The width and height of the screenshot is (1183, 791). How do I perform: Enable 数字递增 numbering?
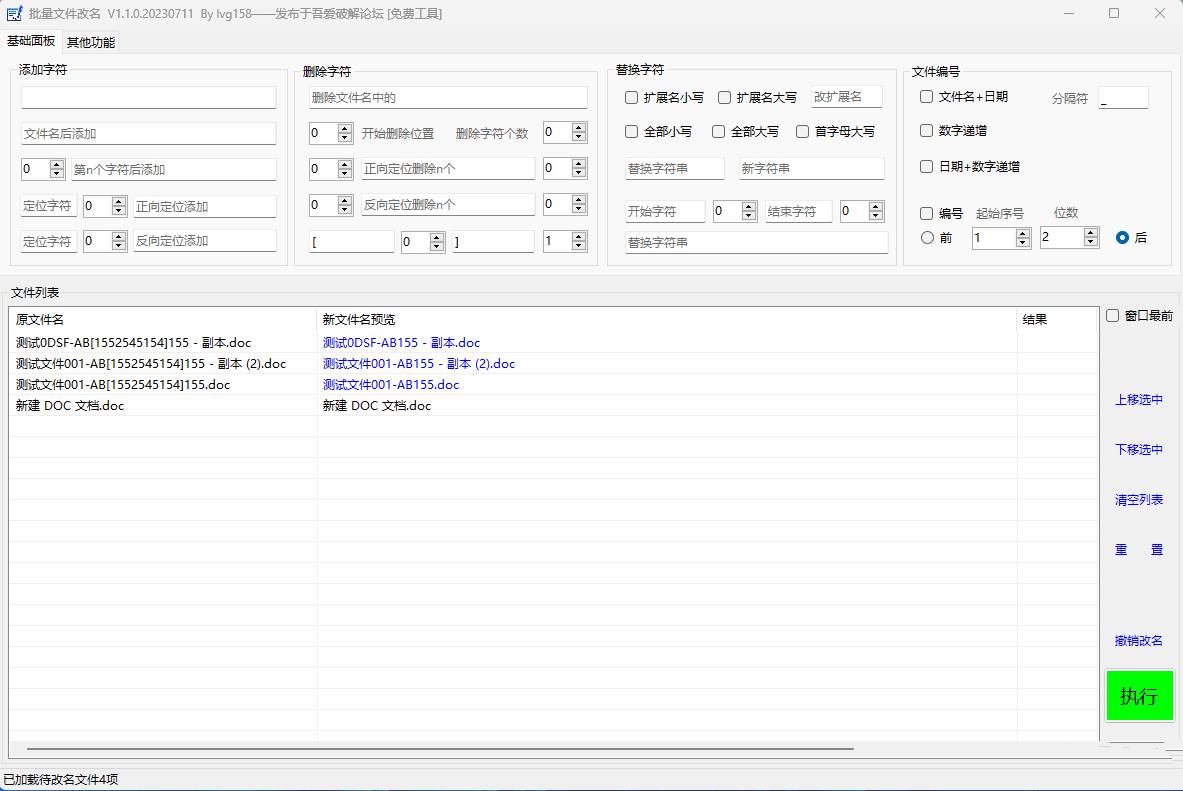925,131
